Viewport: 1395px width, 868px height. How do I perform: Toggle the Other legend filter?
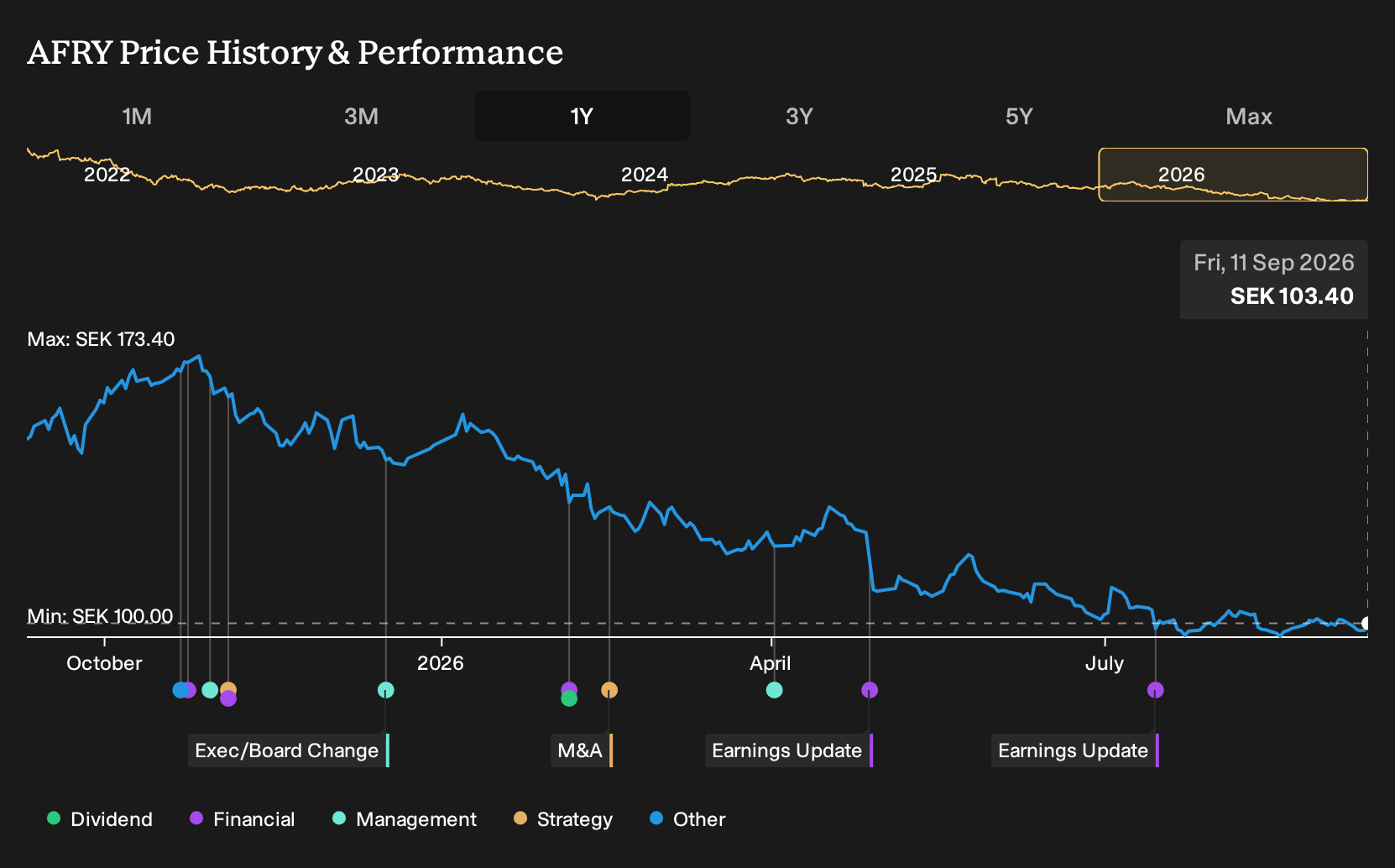[687, 819]
